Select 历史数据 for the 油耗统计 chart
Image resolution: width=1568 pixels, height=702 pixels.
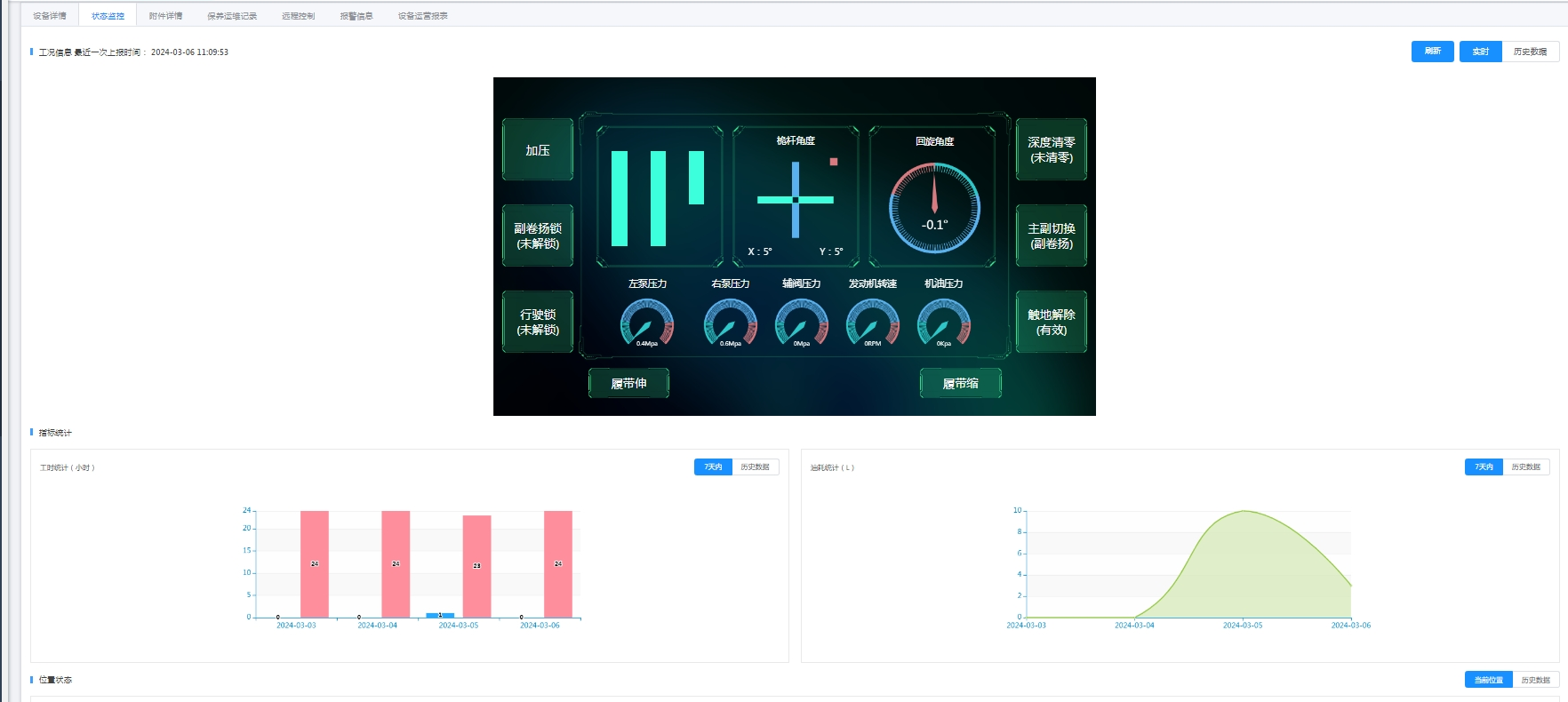1525,467
